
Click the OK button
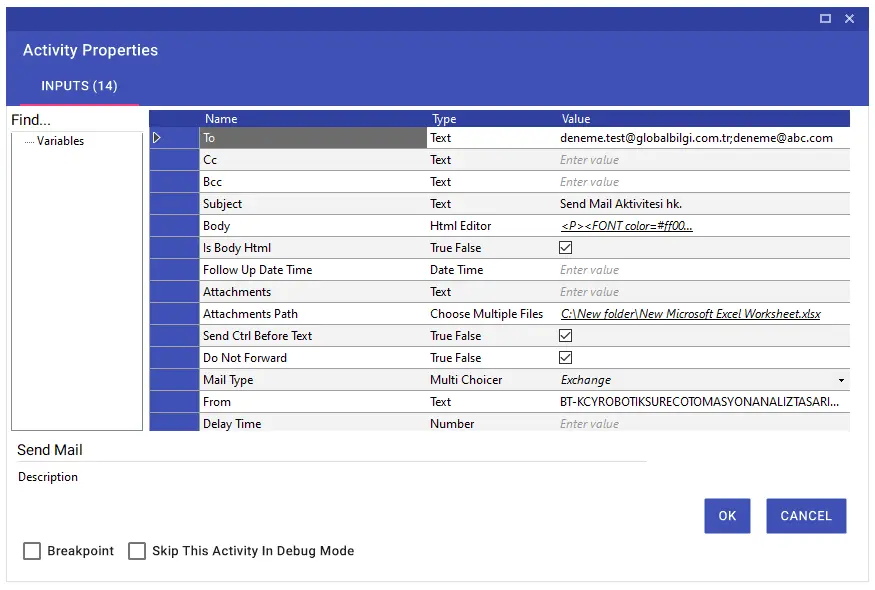pos(727,516)
